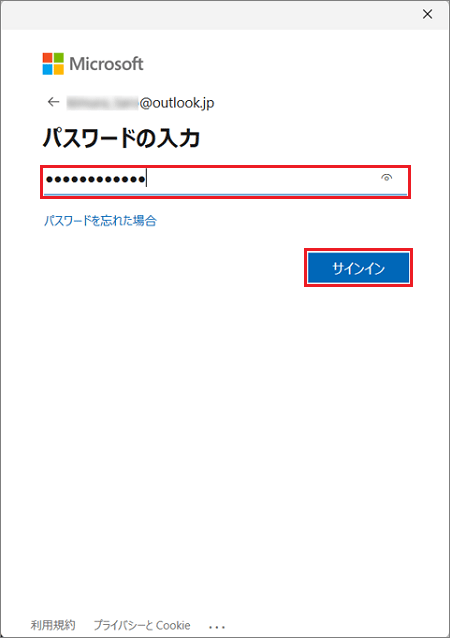
Task: Open the three-dot more options in the footer
Action: point(217,627)
